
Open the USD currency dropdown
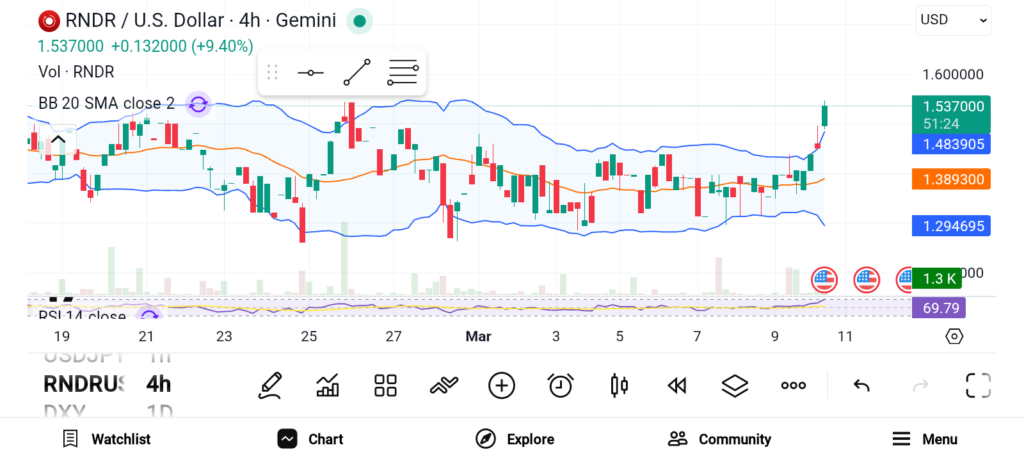click(x=953, y=20)
